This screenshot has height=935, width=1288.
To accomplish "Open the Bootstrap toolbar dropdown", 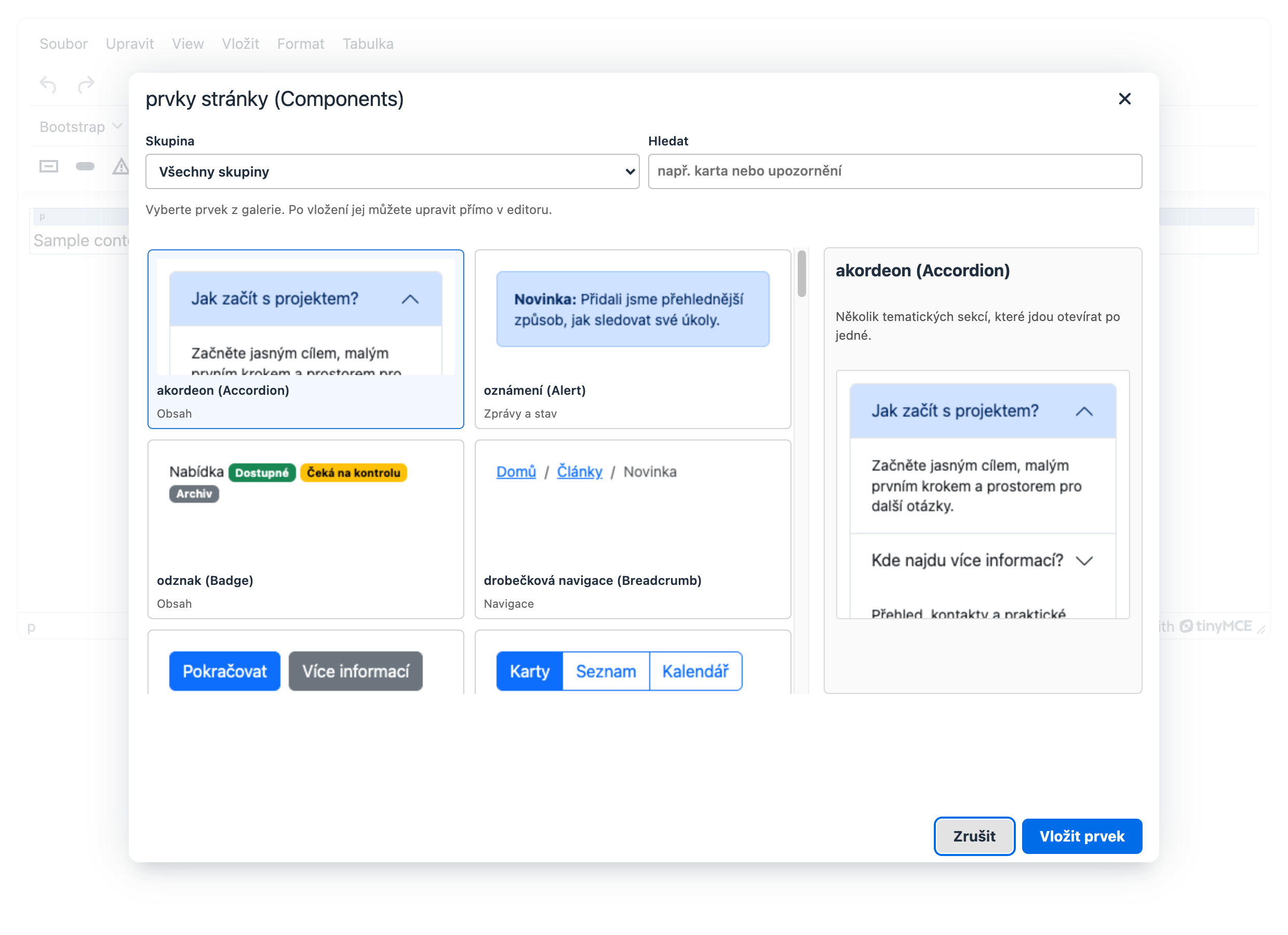I will coord(81,127).
